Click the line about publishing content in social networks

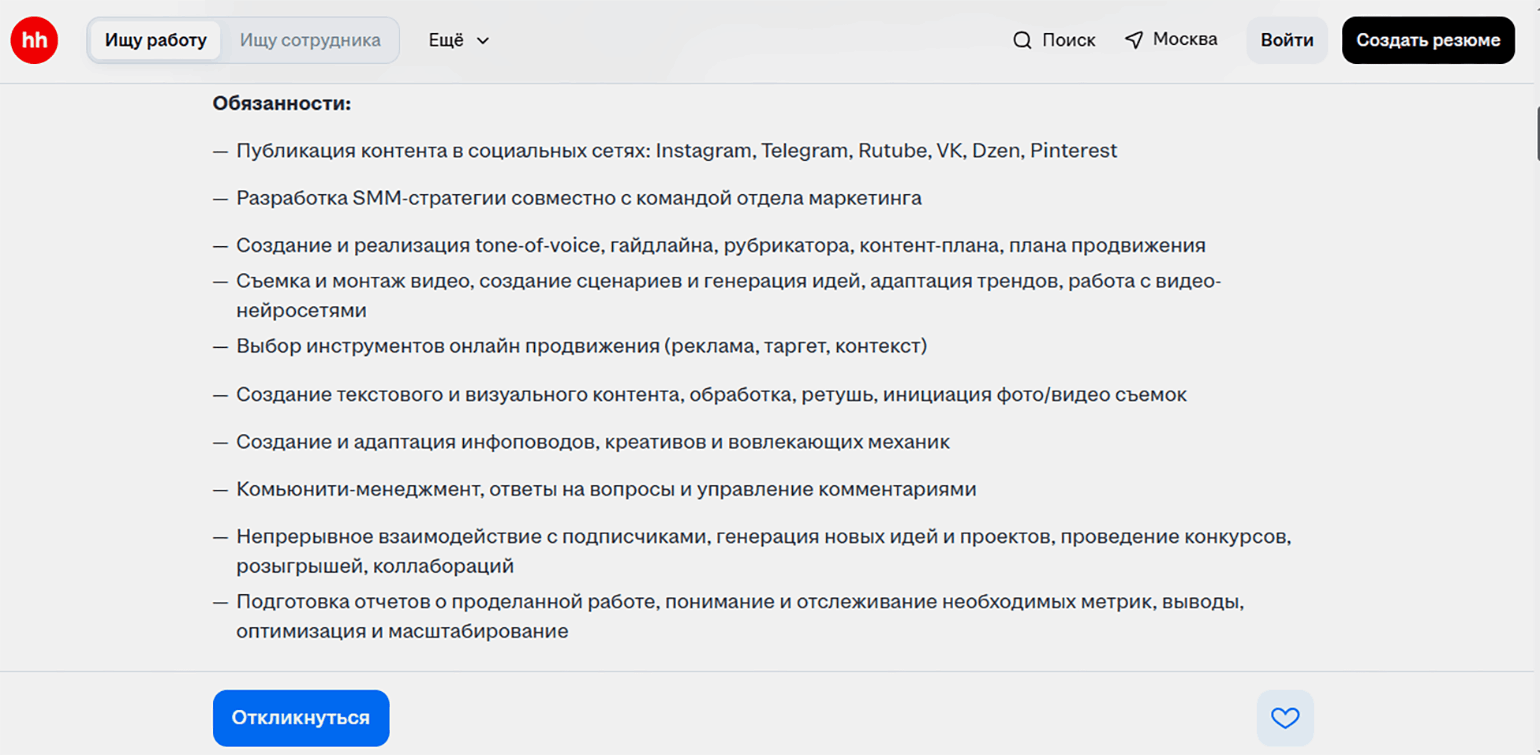[x=676, y=151]
